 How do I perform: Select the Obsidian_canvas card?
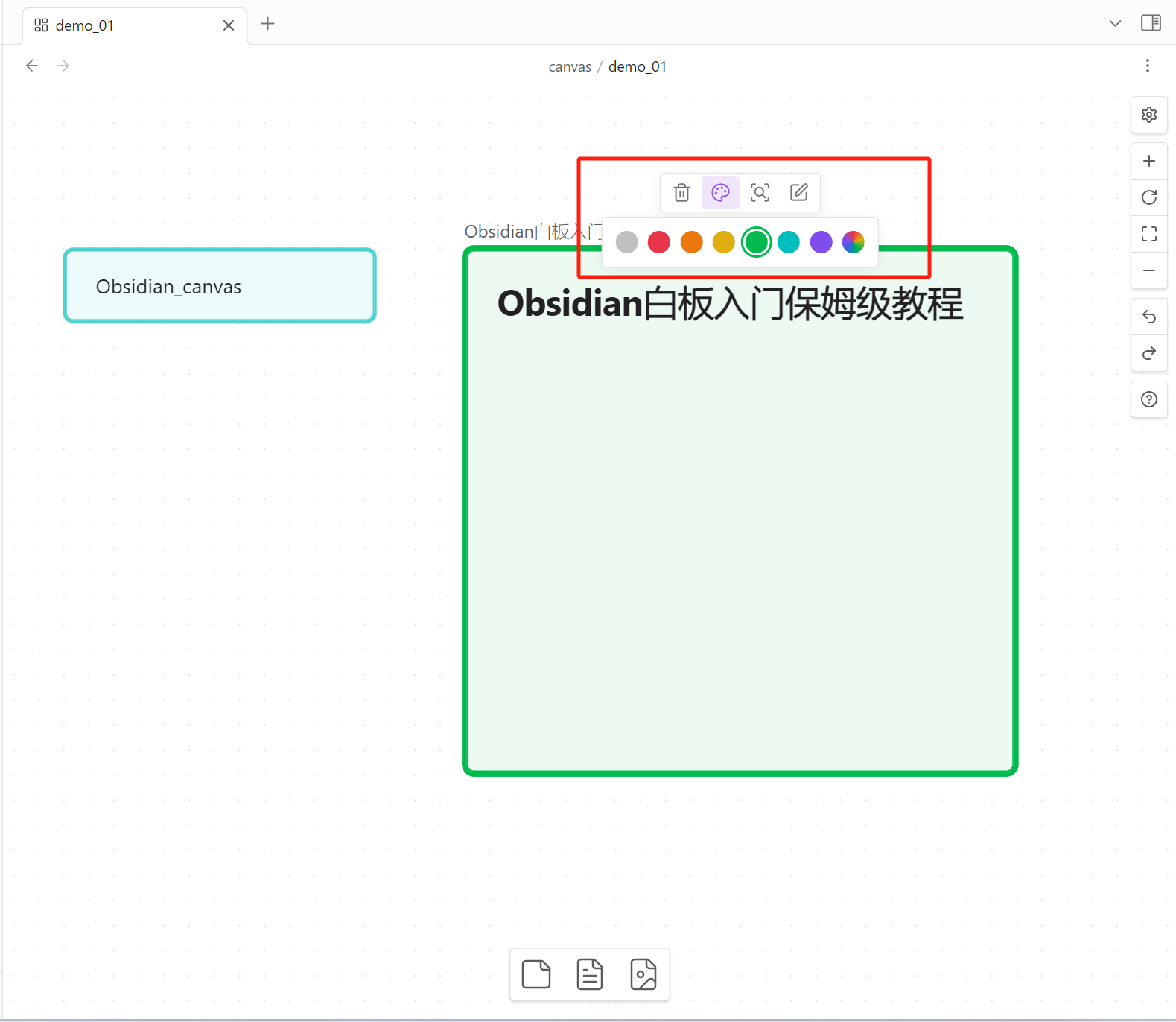click(220, 285)
